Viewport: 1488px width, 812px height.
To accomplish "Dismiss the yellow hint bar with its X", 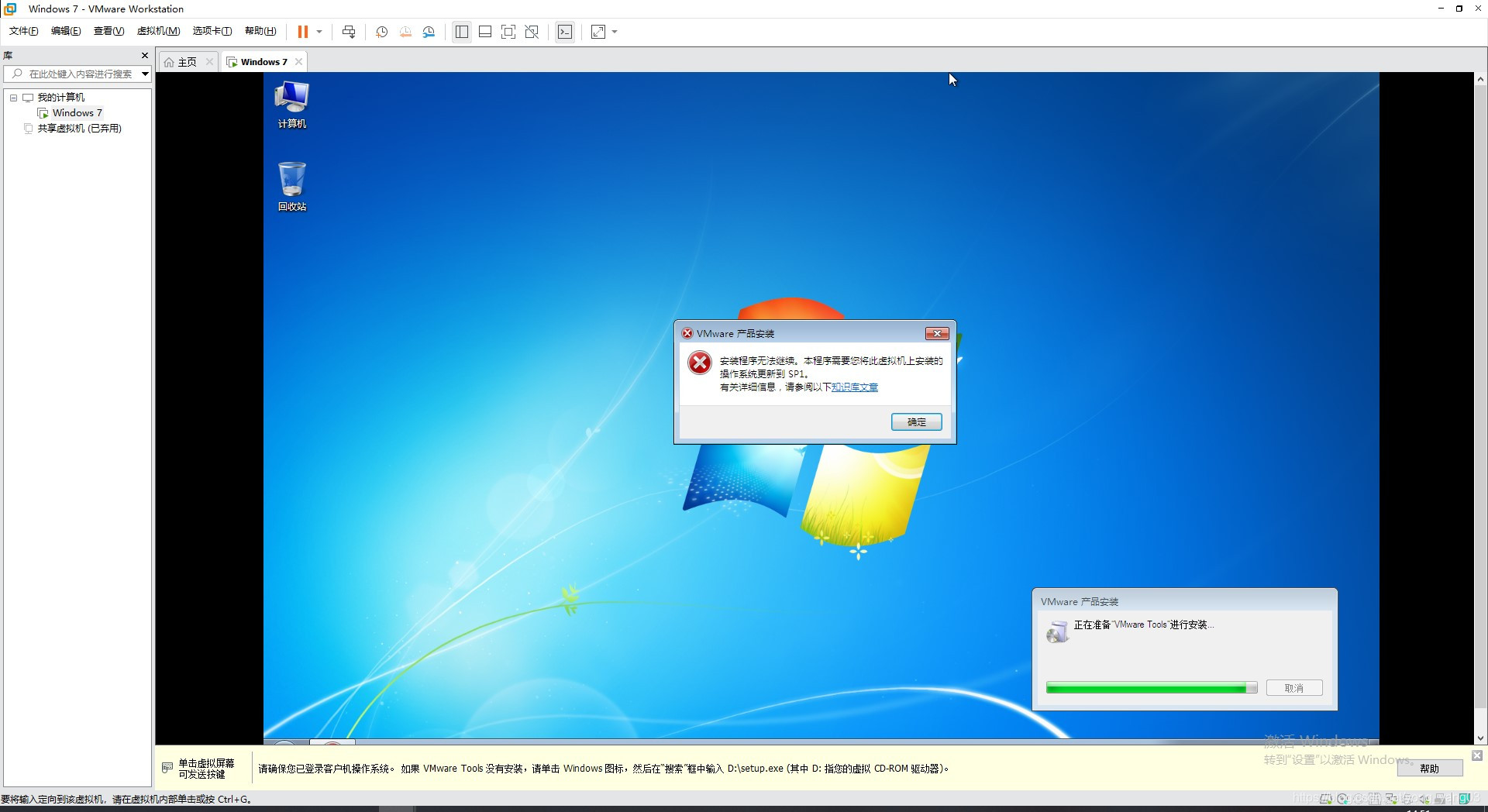I will pos(1477,755).
